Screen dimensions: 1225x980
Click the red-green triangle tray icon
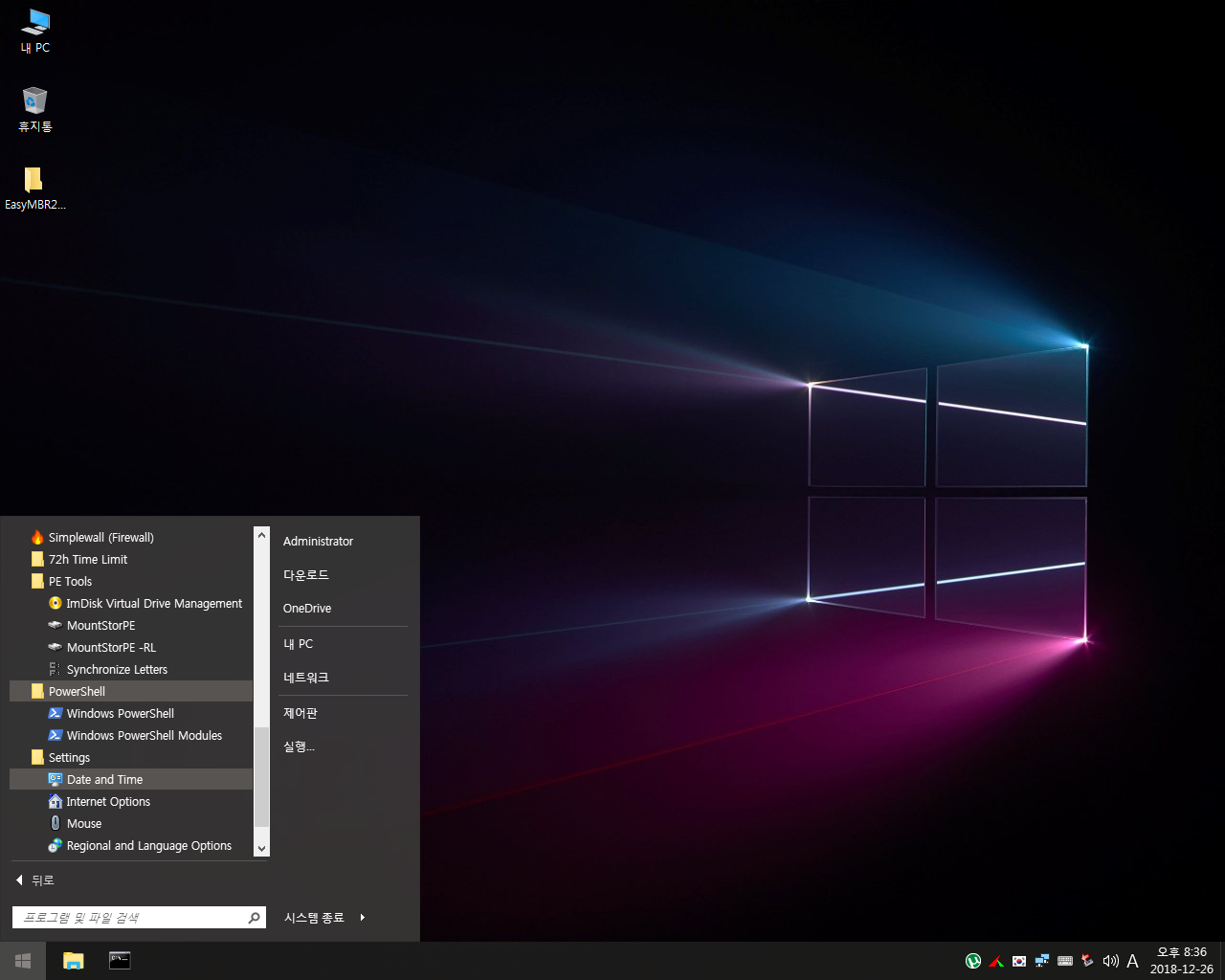996,961
